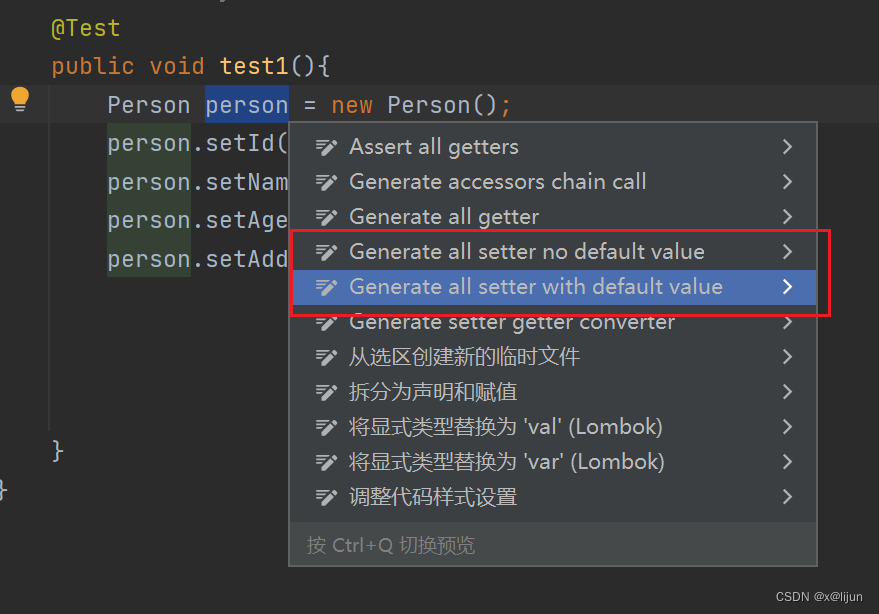This screenshot has height=614, width=879.
Task: Click pencil icon beside Generate accessors chain call
Action: (326, 182)
